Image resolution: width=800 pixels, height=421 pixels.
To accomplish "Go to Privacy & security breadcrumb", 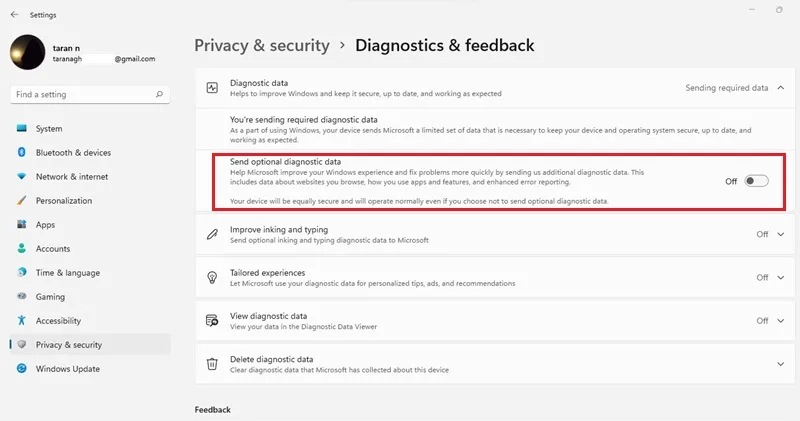I will point(262,45).
